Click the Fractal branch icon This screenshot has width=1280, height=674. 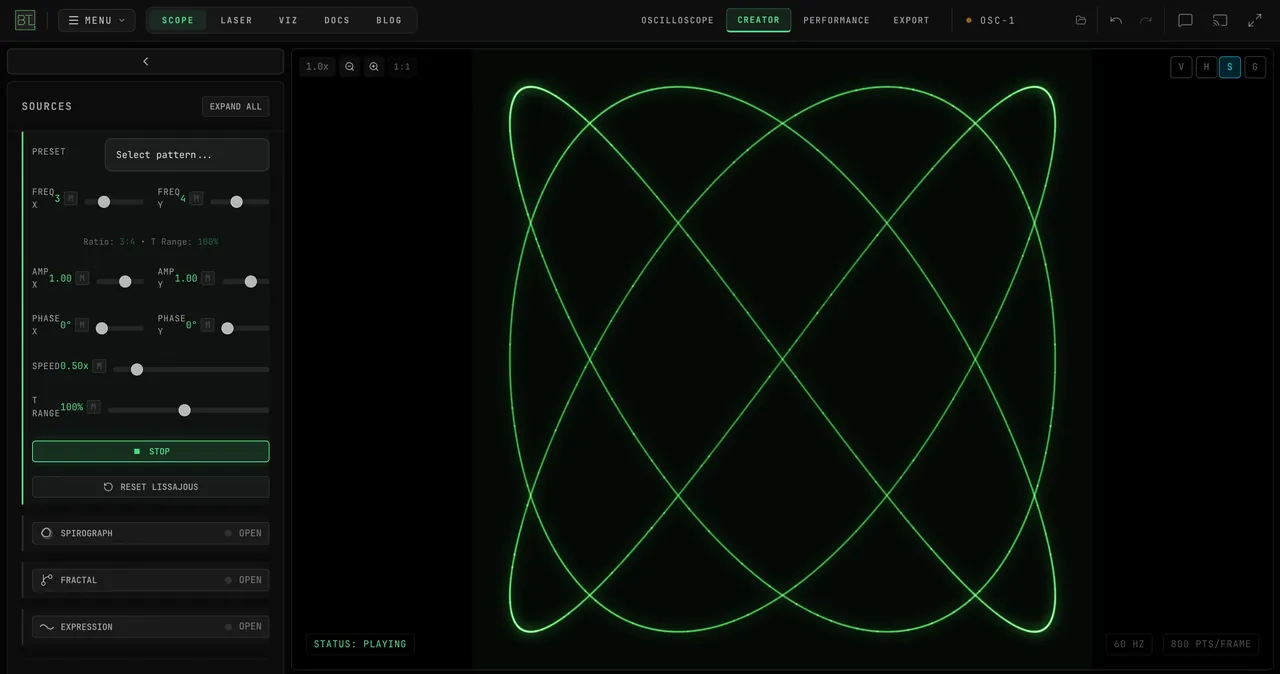[x=46, y=580]
